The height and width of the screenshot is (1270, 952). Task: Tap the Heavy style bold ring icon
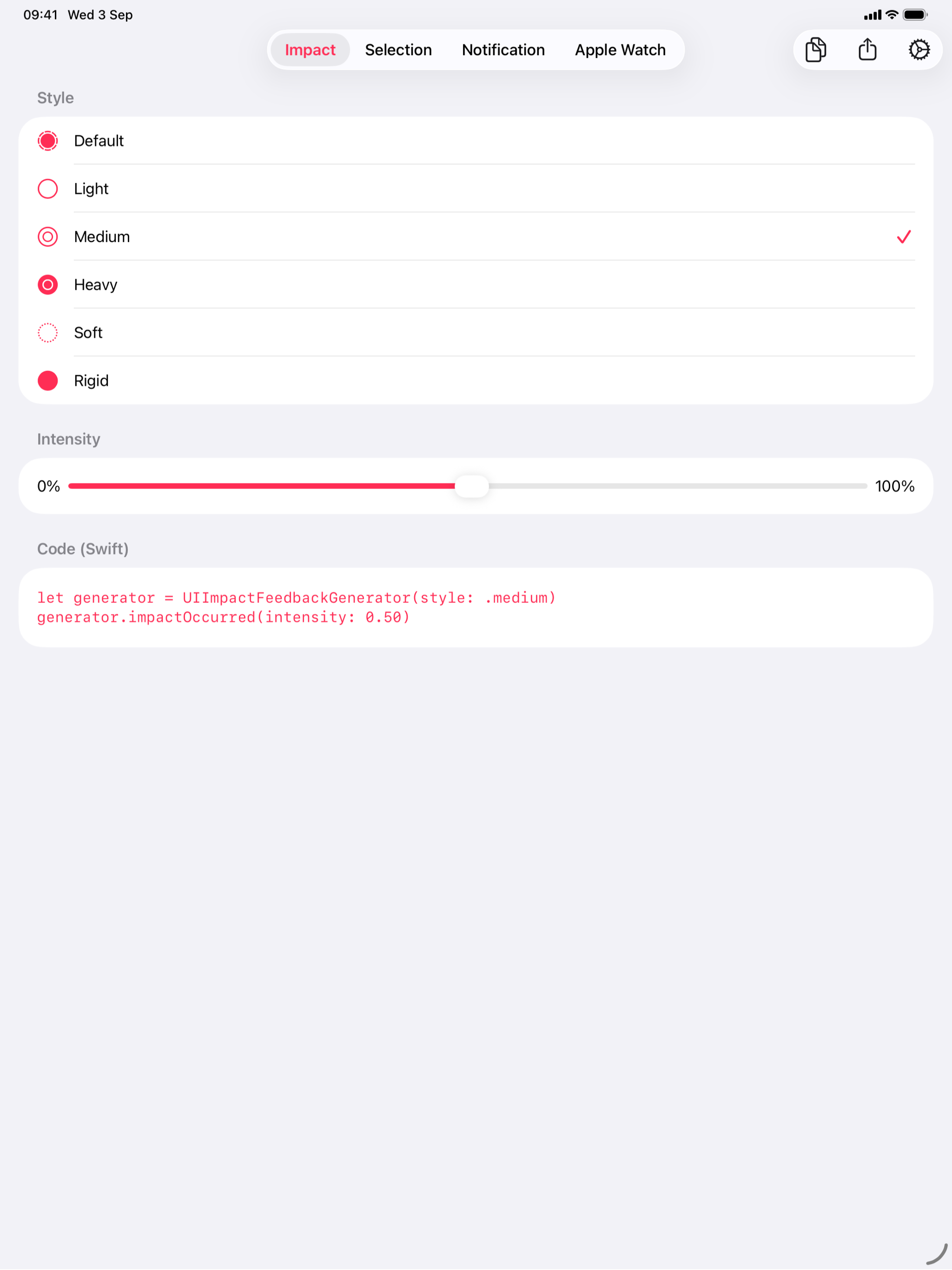(x=48, y=285)
